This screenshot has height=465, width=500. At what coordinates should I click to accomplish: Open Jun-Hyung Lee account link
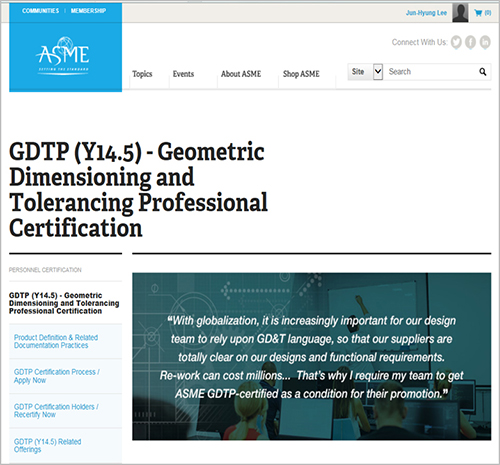tap(426, 13)
